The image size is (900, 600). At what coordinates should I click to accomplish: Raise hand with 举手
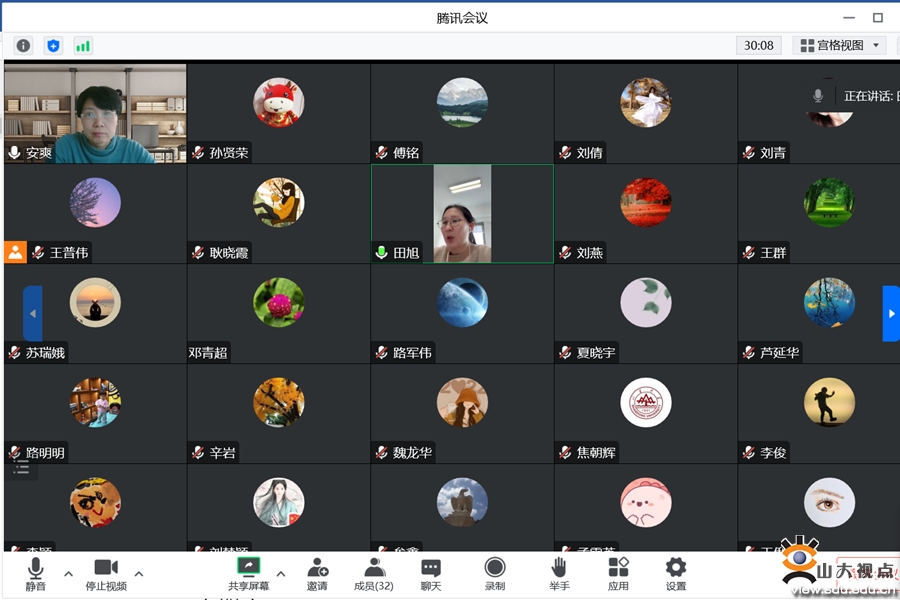559,574
